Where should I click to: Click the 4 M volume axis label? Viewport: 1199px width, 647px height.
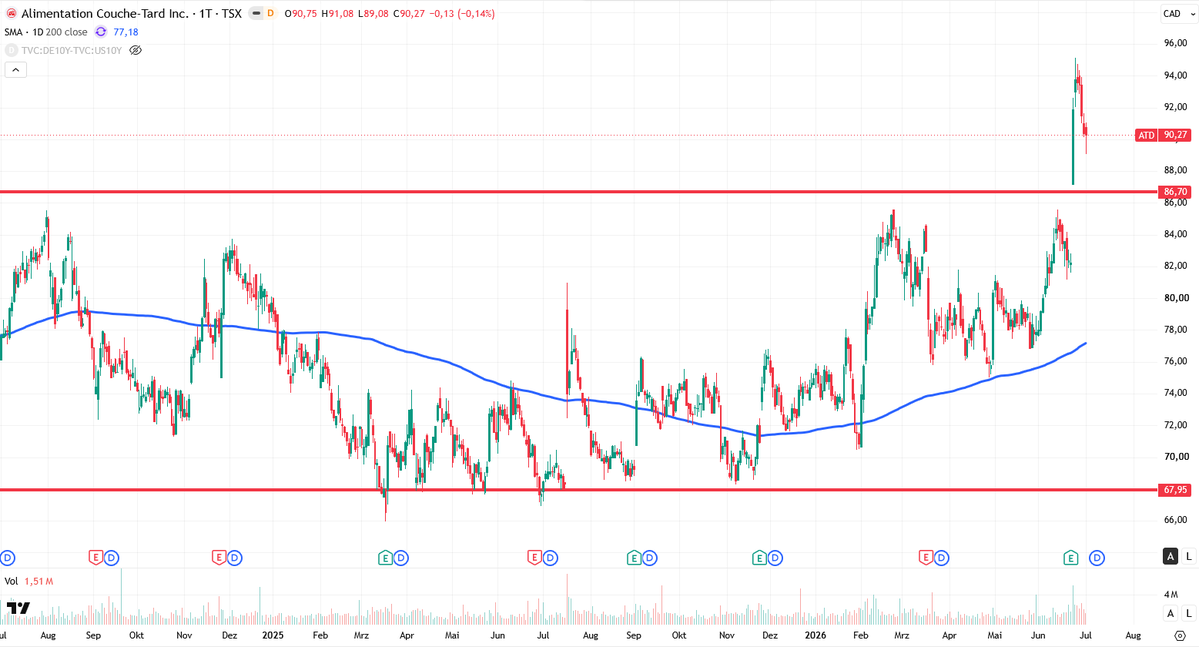[1171, 594]
